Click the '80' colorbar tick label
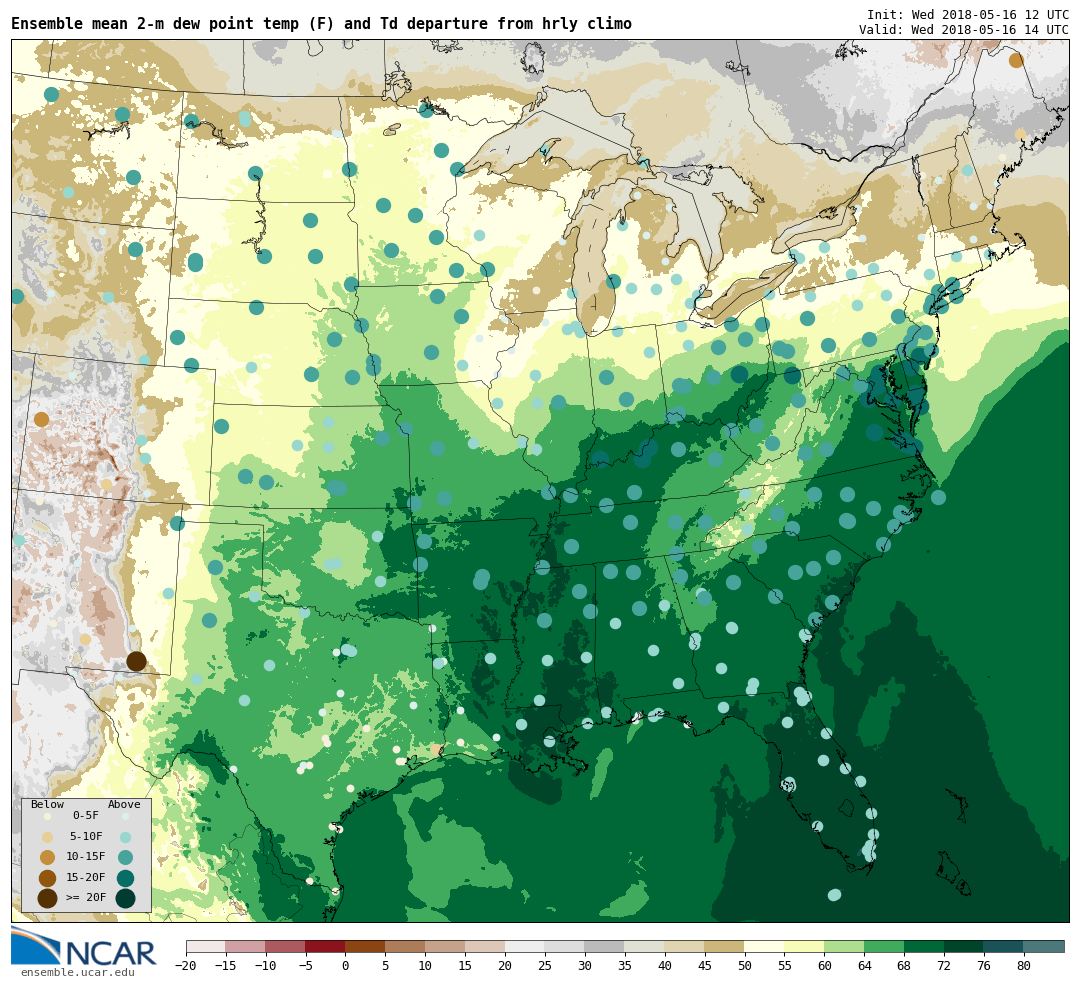 1024,965
